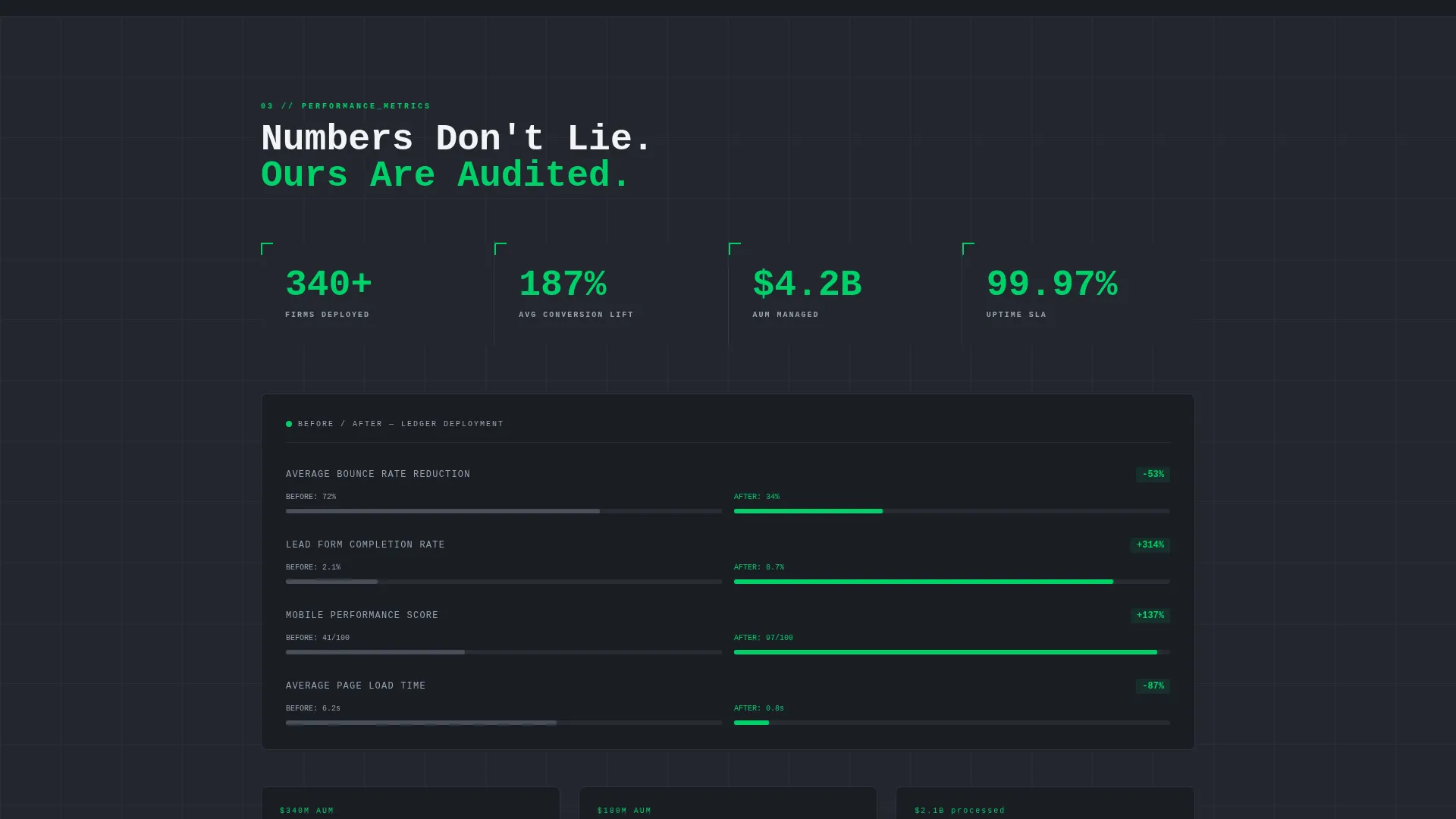
Task: Click the lead form before progress bar
Action: coord(504,582)
